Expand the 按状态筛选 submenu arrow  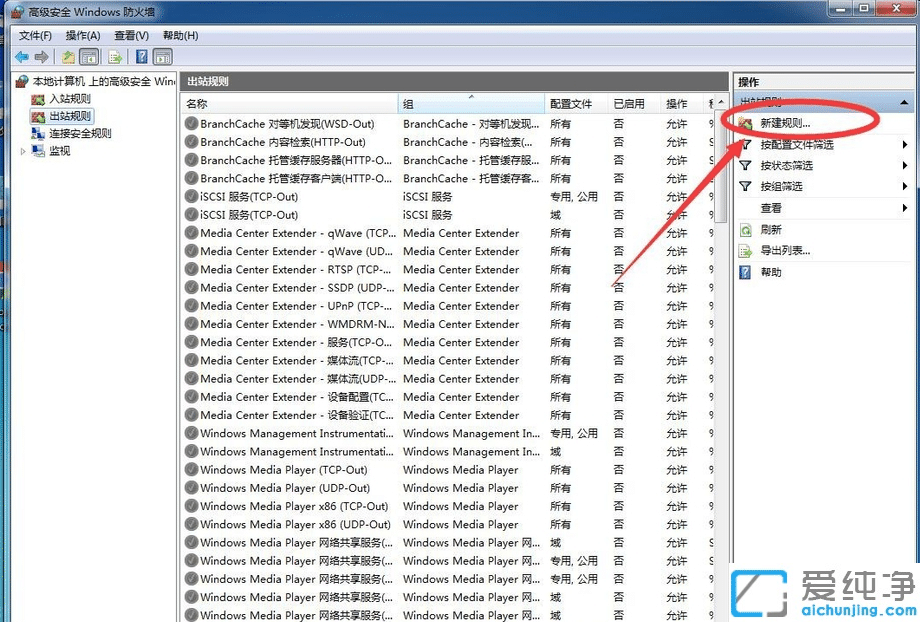tap(905, 165)
